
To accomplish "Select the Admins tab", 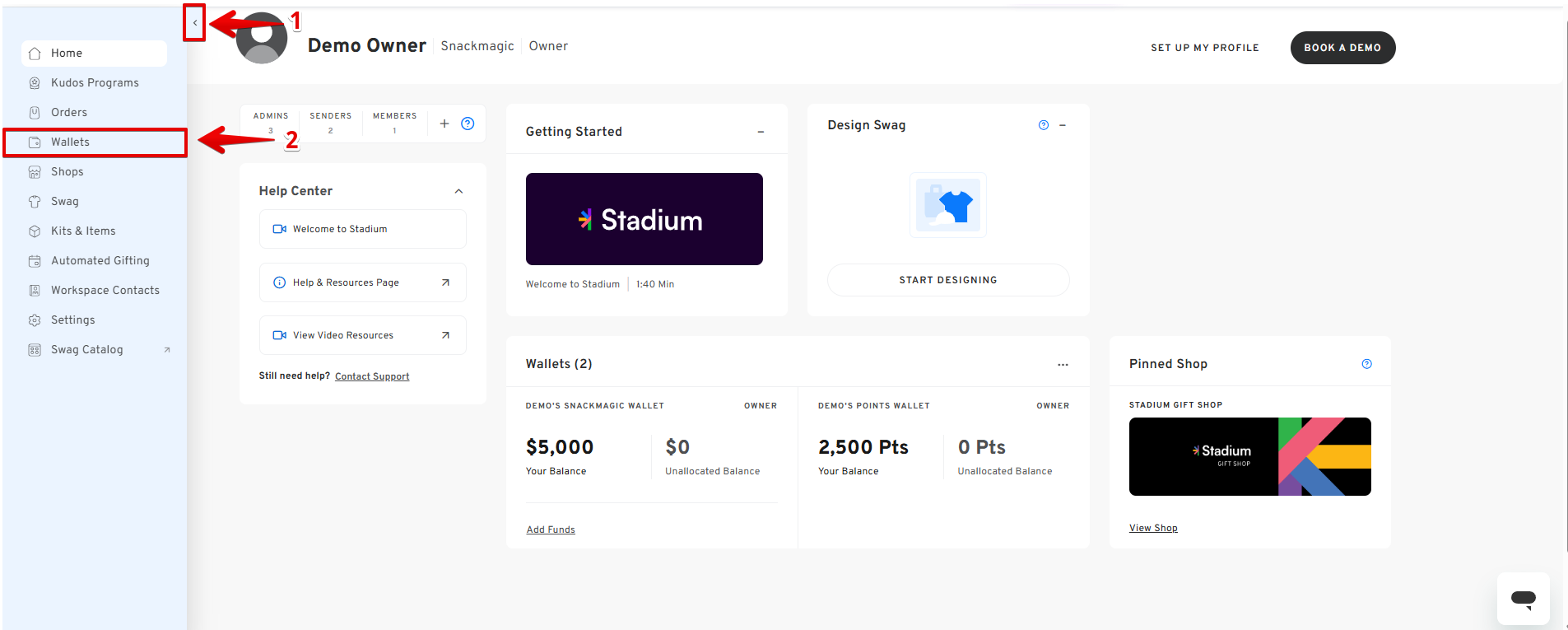I will click(x=271, y=122).
